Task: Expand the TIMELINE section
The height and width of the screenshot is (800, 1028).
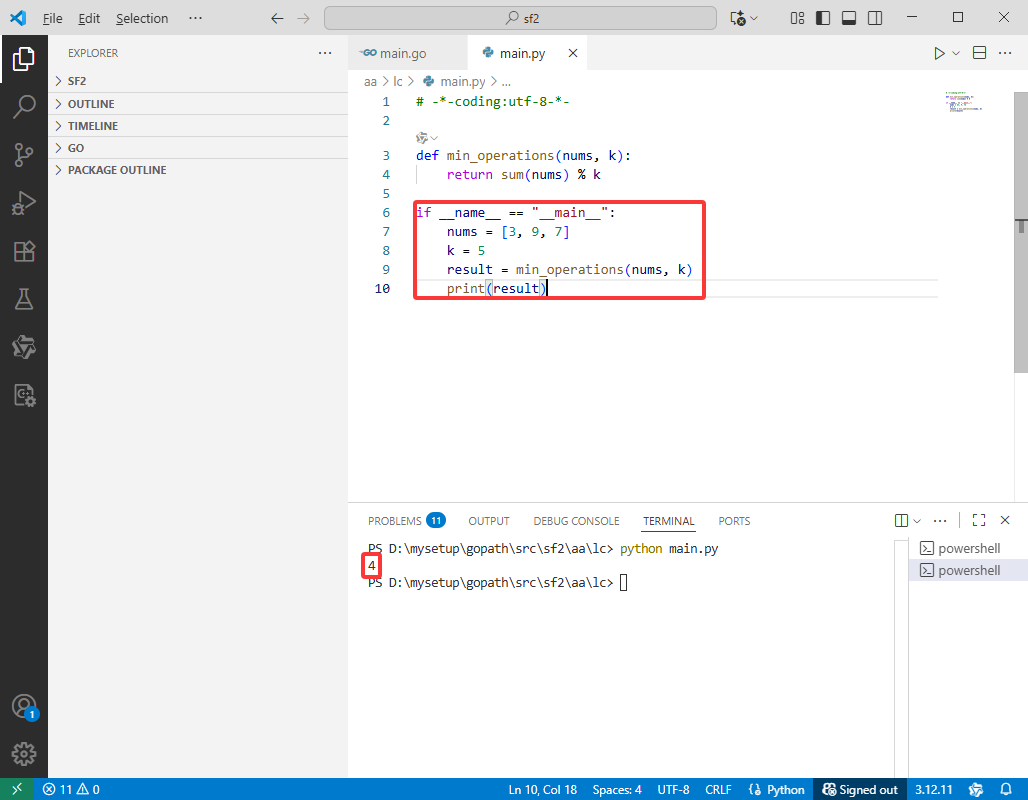Action: coord(198,126)
